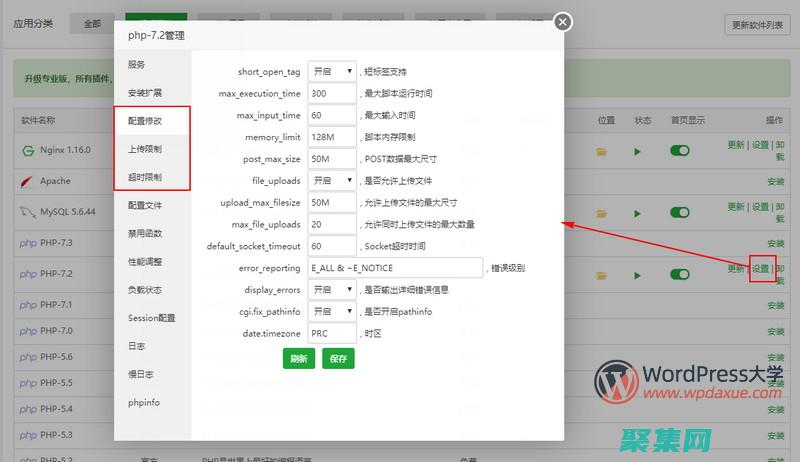Toggle PHP-7.2 homepage display switch
800x462 pixels.
click(x=680, y=270)
